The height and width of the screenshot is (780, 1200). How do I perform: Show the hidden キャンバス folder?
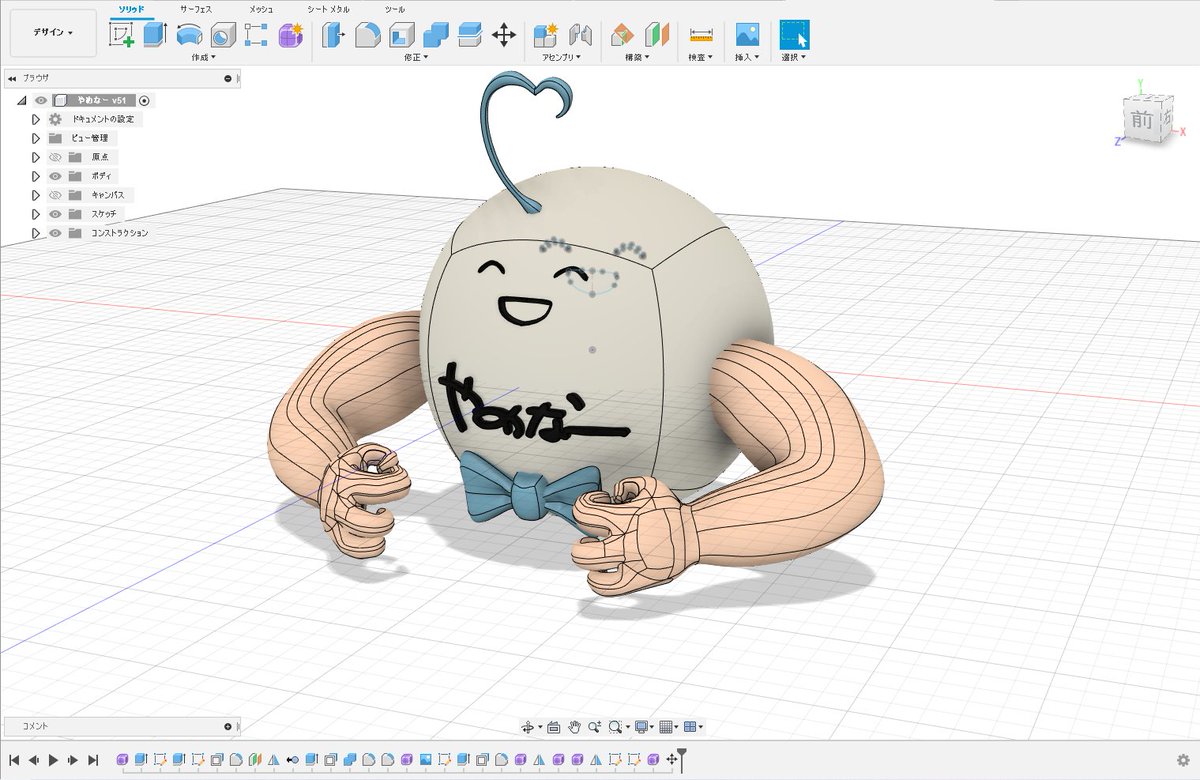(x=56, y=195)
